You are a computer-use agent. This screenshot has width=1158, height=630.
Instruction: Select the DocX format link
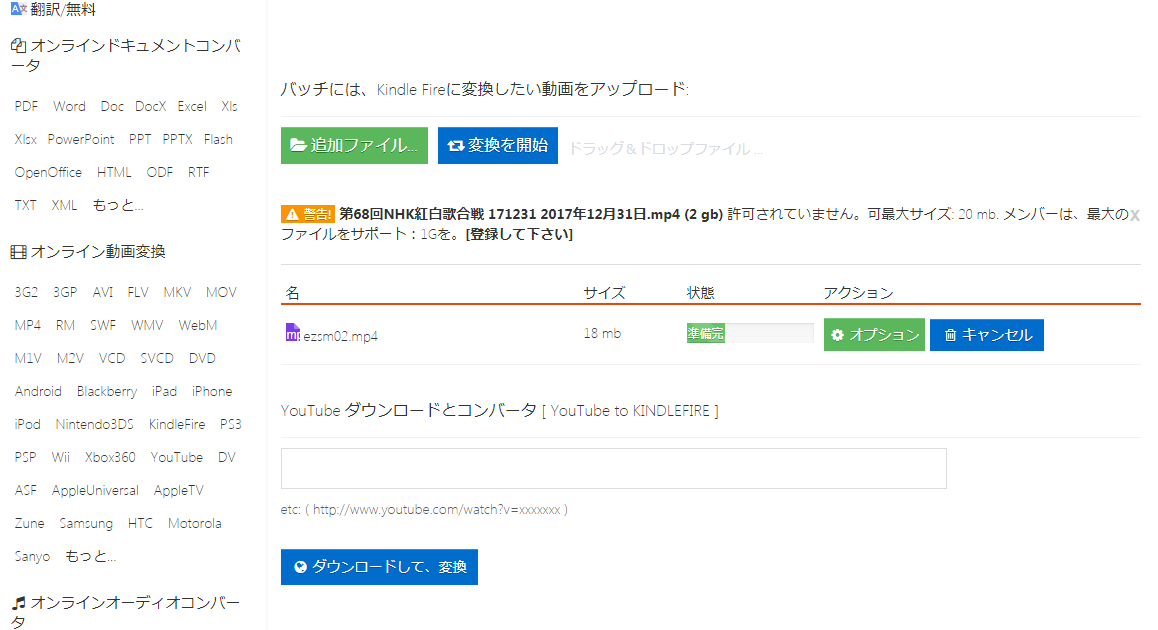click(151, 106)
